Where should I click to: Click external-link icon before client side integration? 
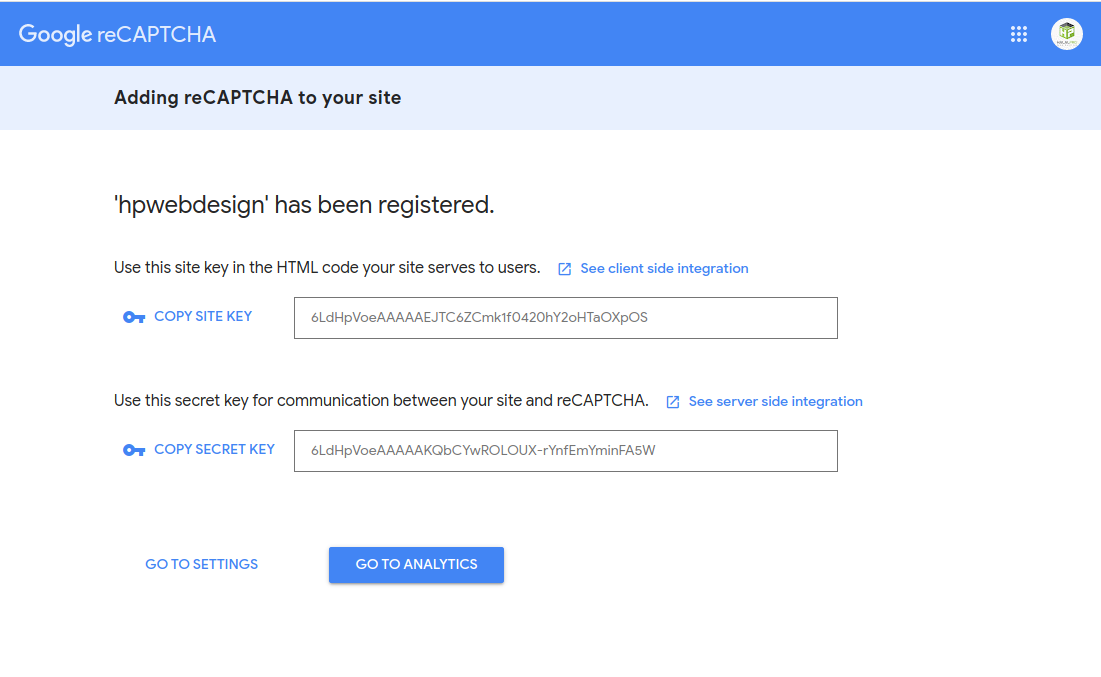(x=565, y=269)
